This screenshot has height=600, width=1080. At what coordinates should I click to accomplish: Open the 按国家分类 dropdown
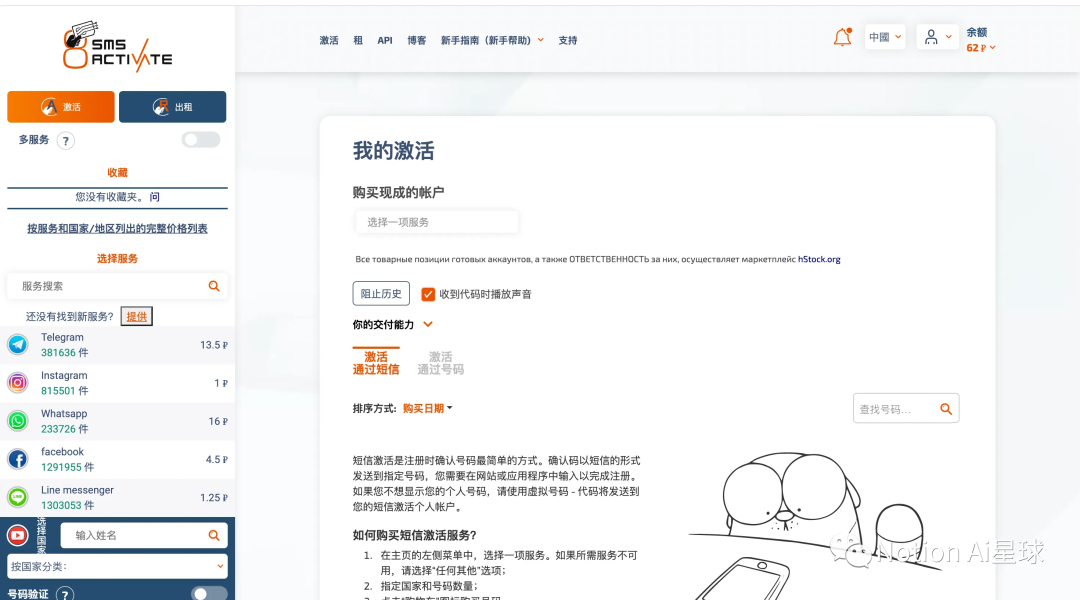(x=117, y=566)
